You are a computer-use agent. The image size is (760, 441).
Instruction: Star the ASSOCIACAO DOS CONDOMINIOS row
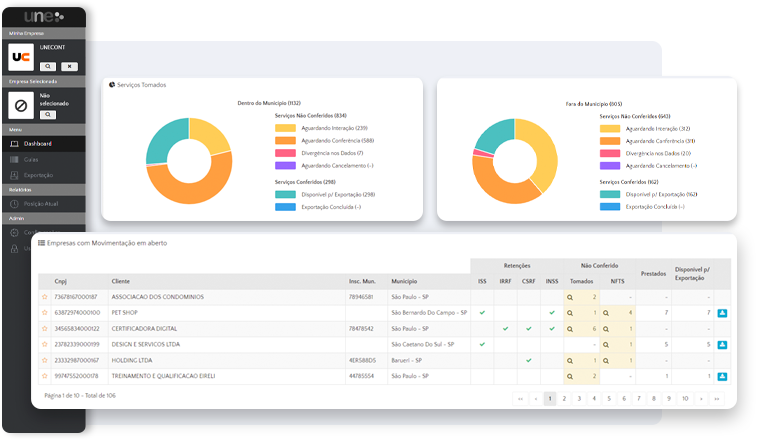[x=44, y=297]
